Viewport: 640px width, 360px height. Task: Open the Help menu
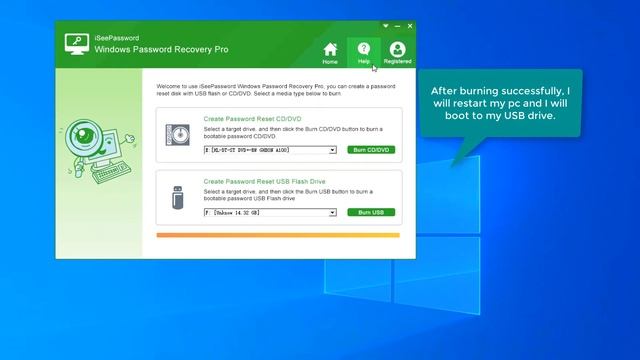click(364, 53)
